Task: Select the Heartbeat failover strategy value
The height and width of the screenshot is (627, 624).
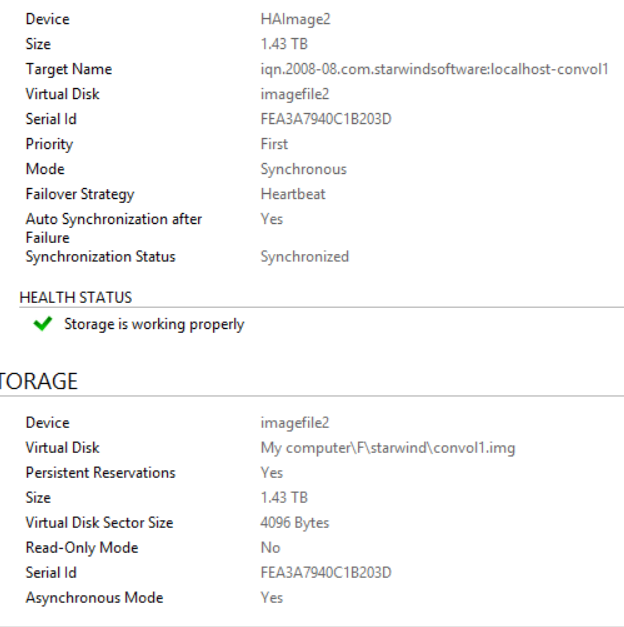Action: pos(293,194)
